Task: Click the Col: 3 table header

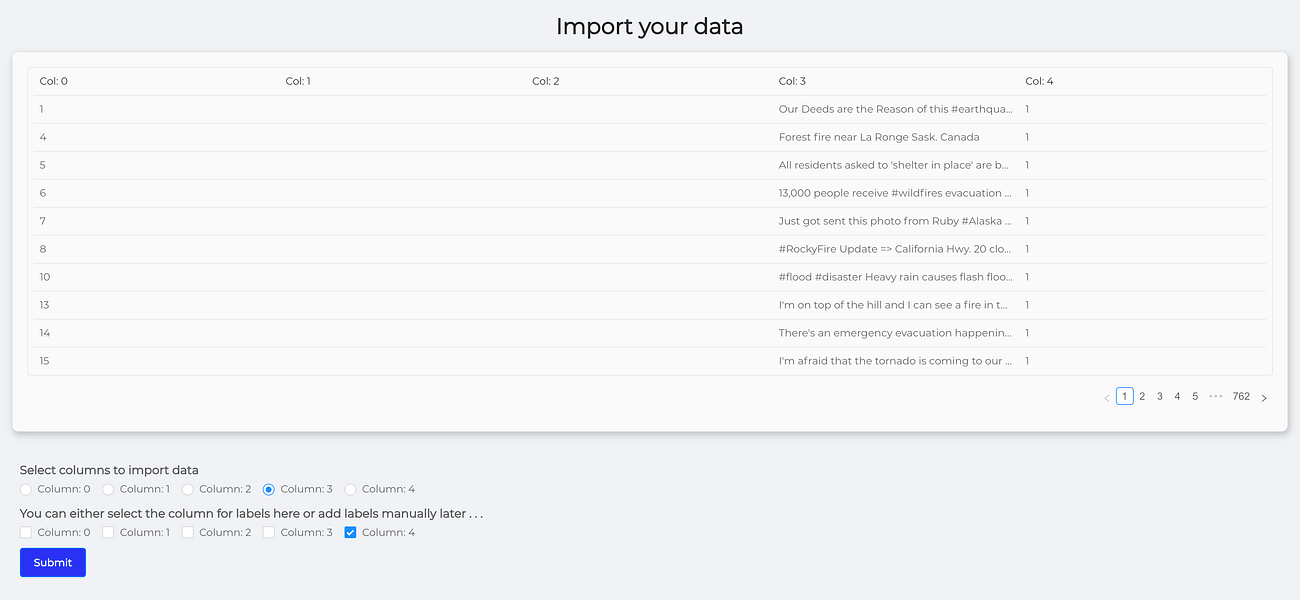Action: tap(792, 81)
